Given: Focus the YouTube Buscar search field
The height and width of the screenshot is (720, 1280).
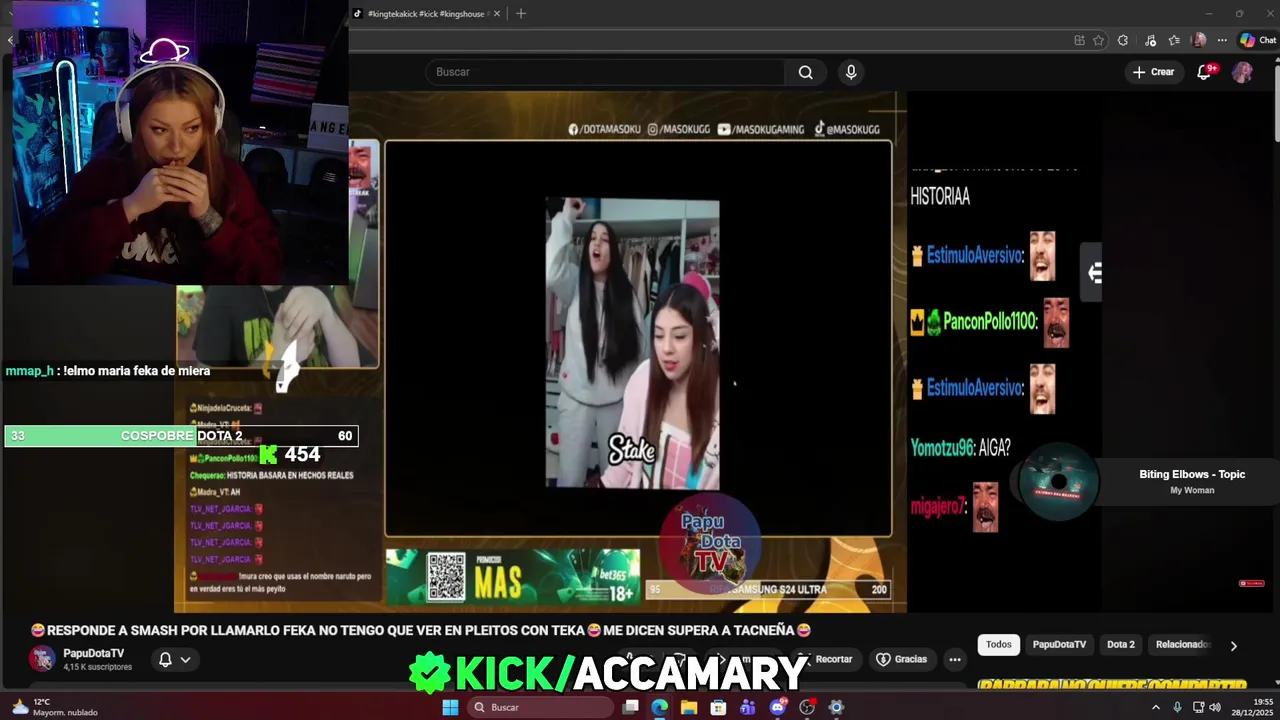Looking at the screenshot, I should pos(606,72).
